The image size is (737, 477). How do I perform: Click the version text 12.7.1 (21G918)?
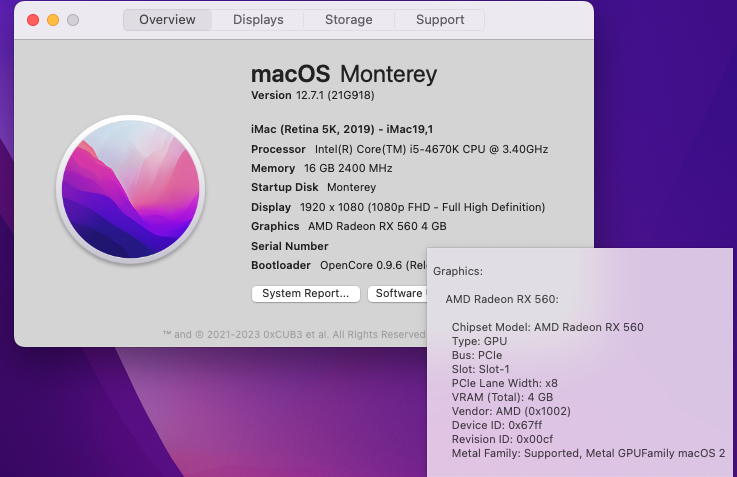[335, 95]
